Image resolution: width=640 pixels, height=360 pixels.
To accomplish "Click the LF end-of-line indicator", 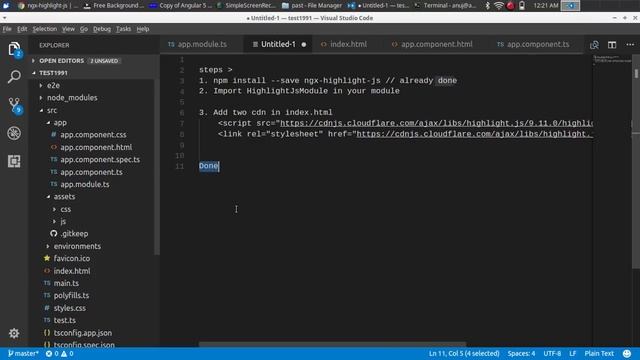I will click(x=573, y=353).
